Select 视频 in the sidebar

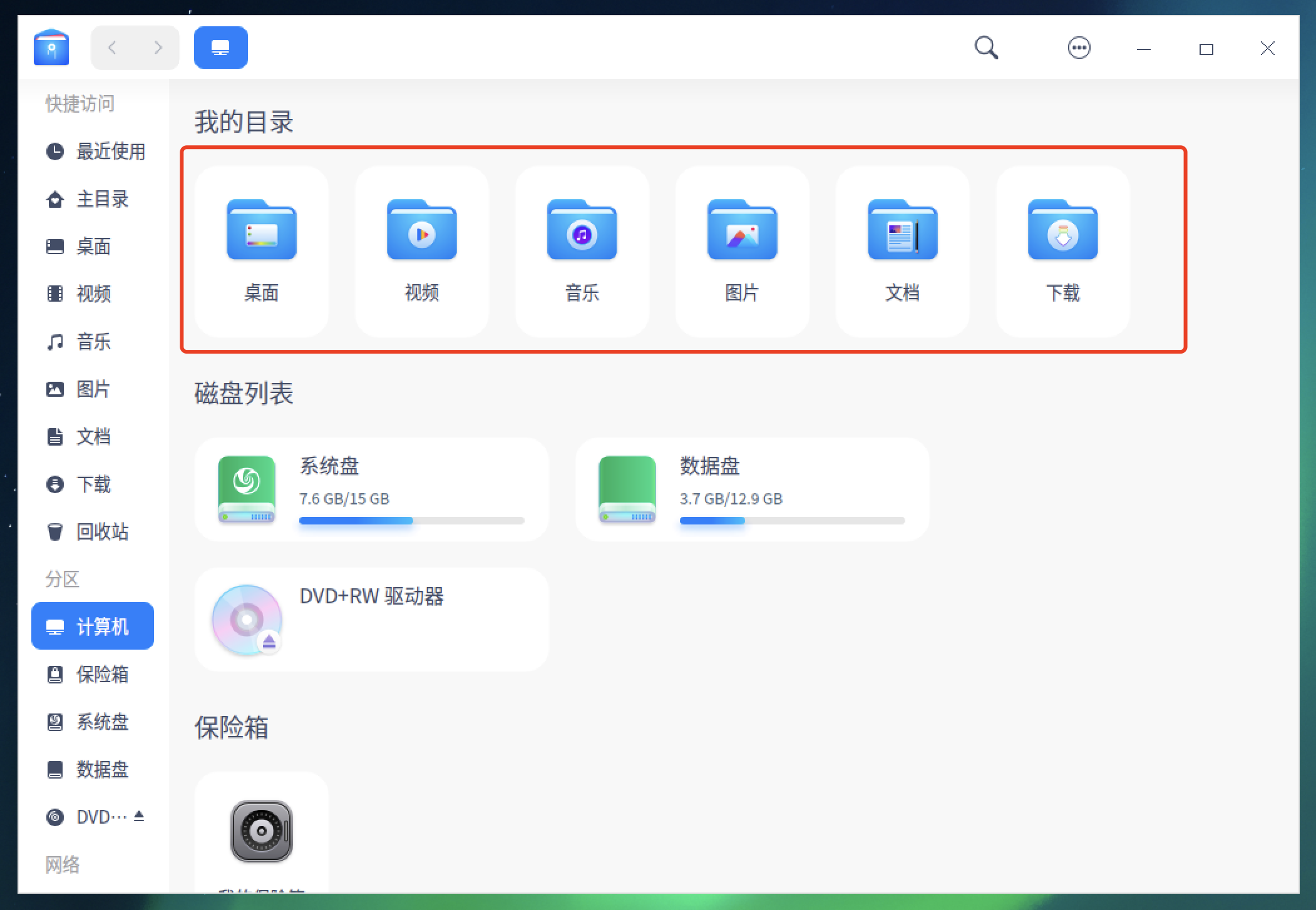click(x=93, y=294)
